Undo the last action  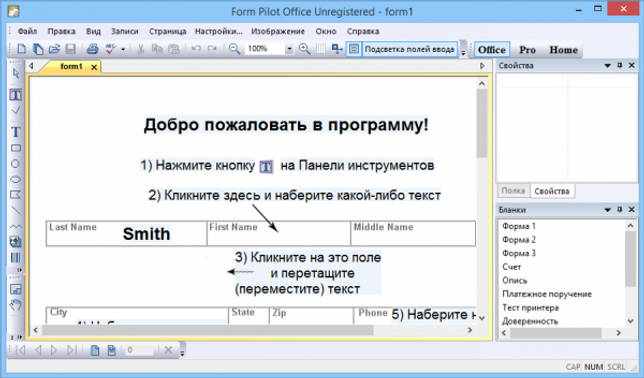[196, 49]
